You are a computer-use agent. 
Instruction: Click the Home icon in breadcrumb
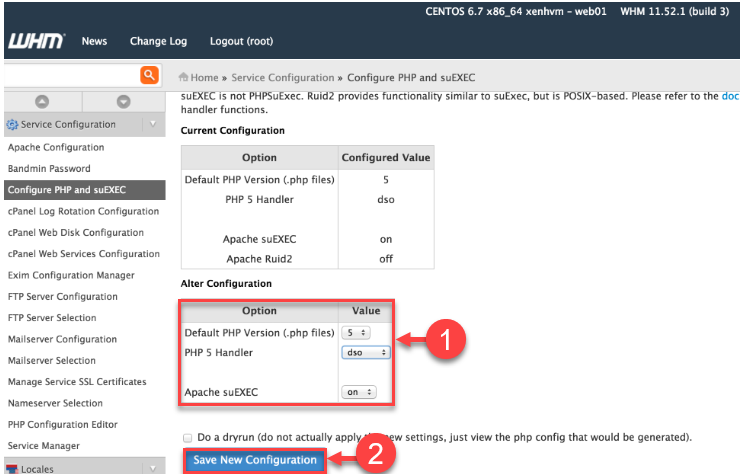click(184, 77)
